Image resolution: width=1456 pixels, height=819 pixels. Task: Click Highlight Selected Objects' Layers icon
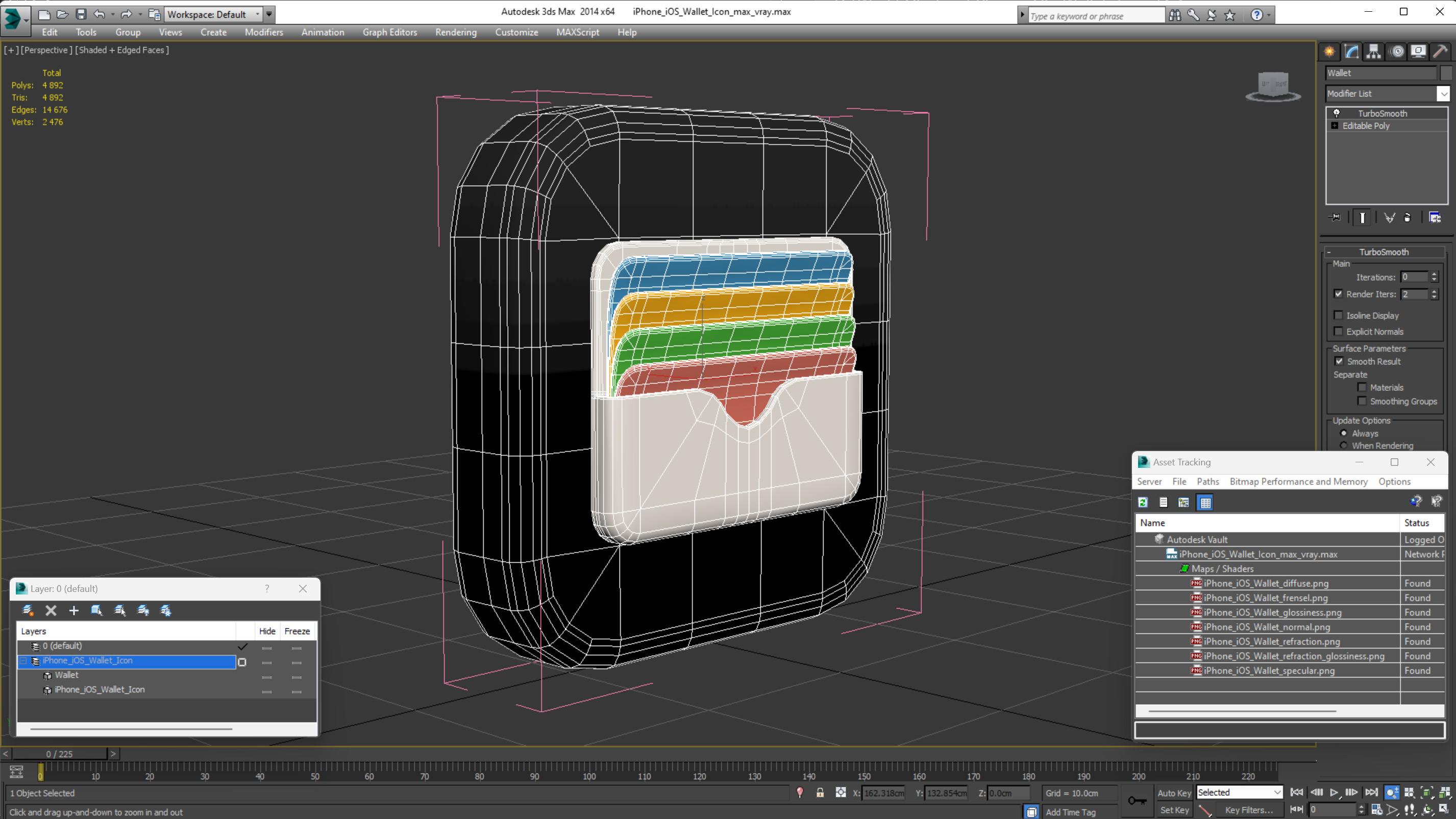120,610
